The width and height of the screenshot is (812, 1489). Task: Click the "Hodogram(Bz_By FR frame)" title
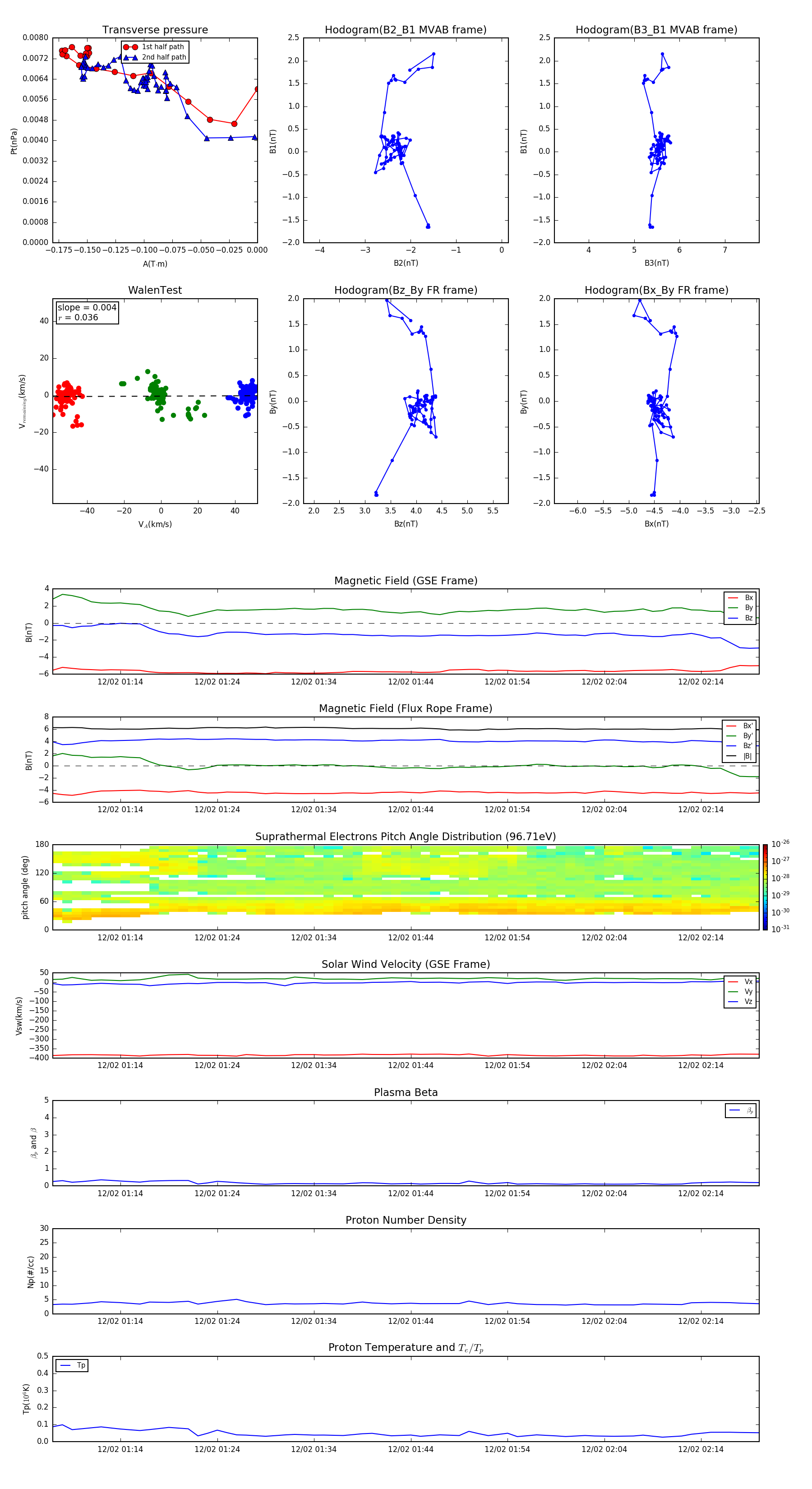pyautogui.click(x=406, y=290)
